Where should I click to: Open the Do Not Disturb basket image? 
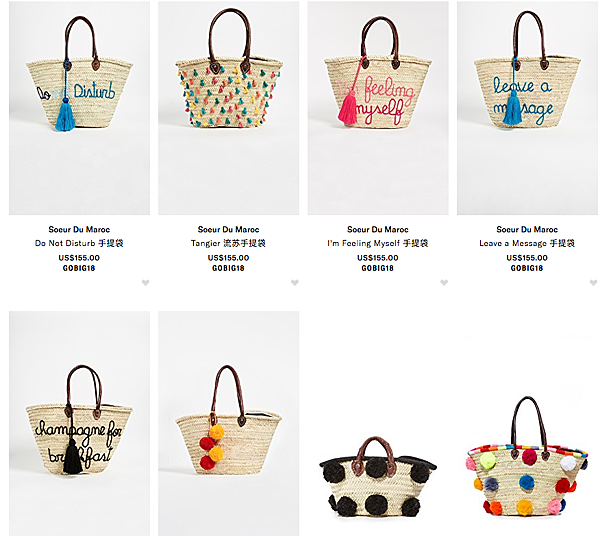tap(80, 108)
